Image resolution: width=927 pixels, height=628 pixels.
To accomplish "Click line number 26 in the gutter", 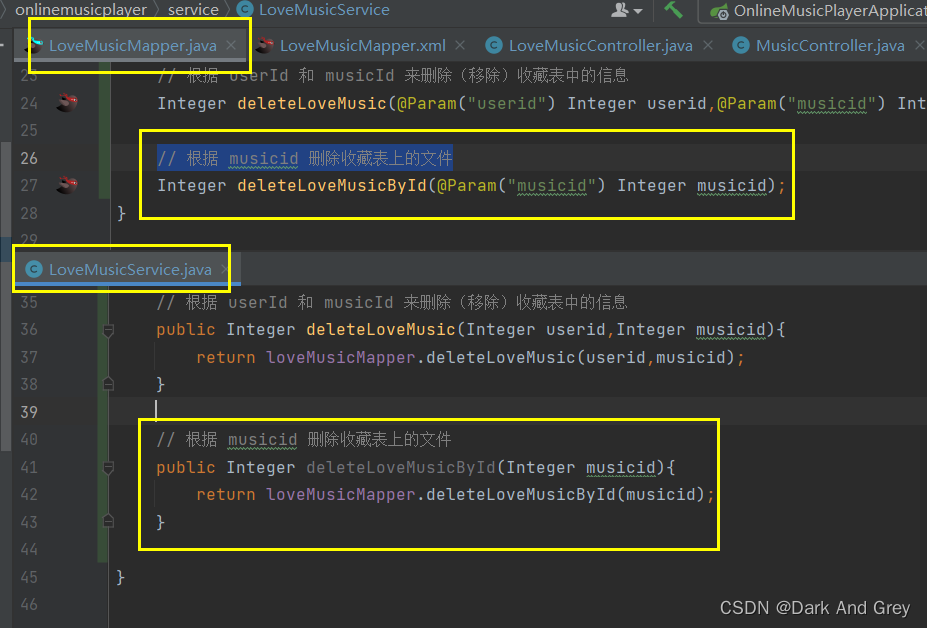I will pos(29,158).
